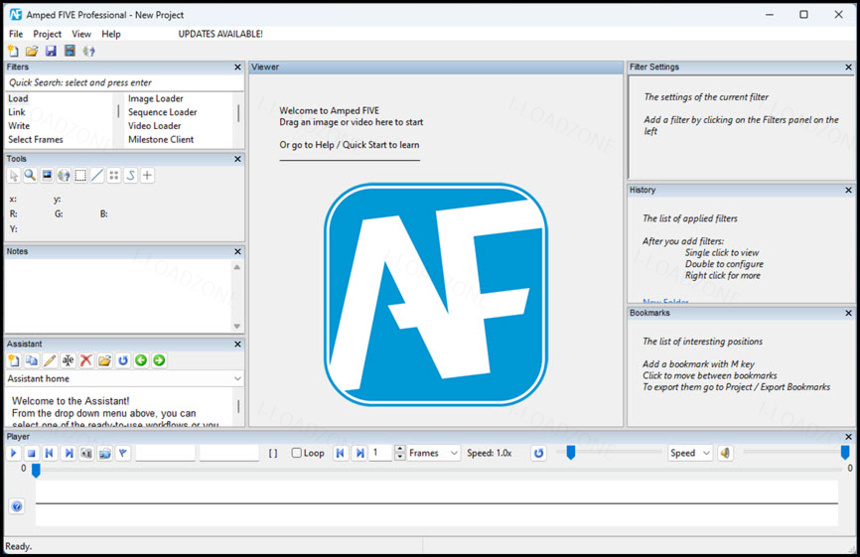The image size is (860, 557).
Task: Click the globe help icon in main toolbar
Action: pyautogui.click(x=89, y=51)
